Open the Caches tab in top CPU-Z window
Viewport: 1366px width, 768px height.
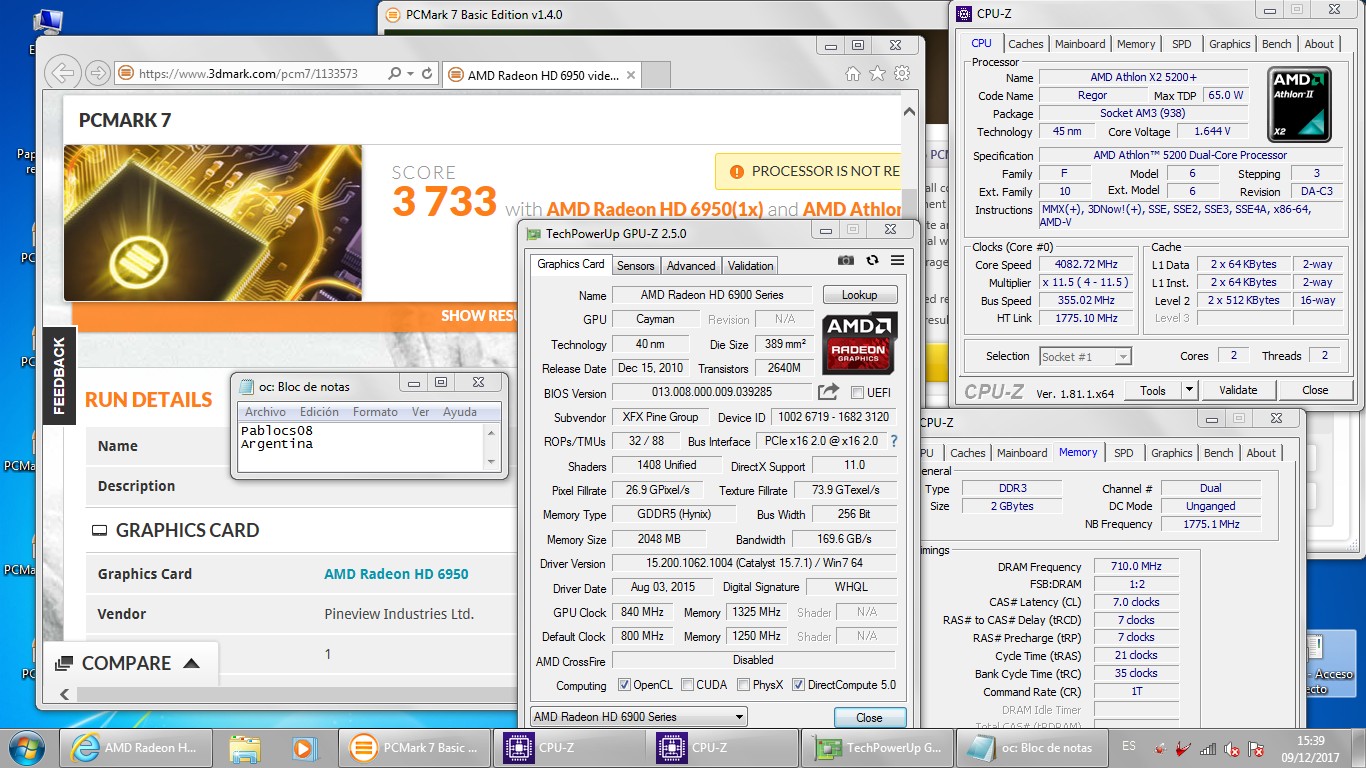point(1025,44)
